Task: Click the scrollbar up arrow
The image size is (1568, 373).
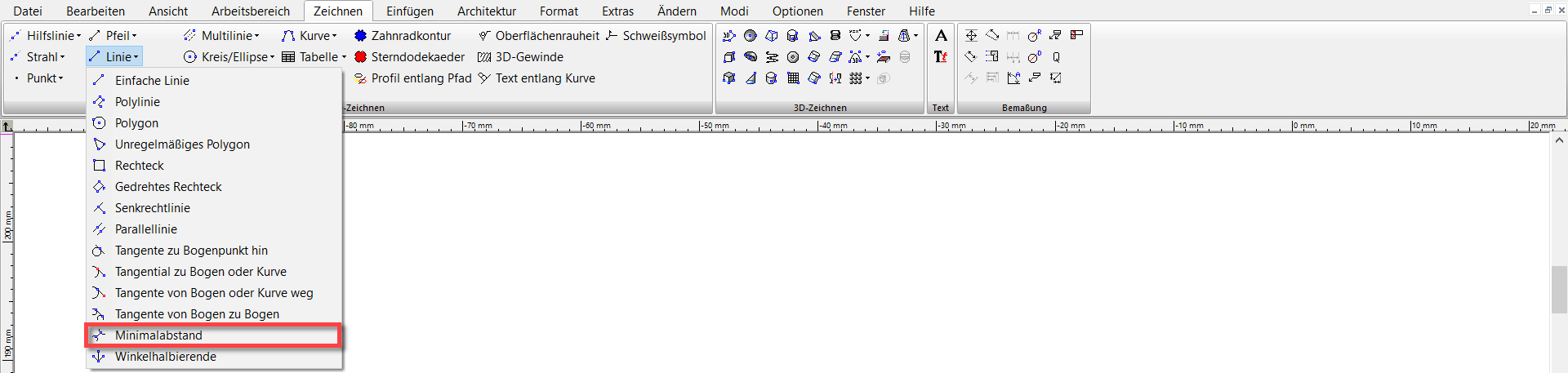Action: point(1558,140)
